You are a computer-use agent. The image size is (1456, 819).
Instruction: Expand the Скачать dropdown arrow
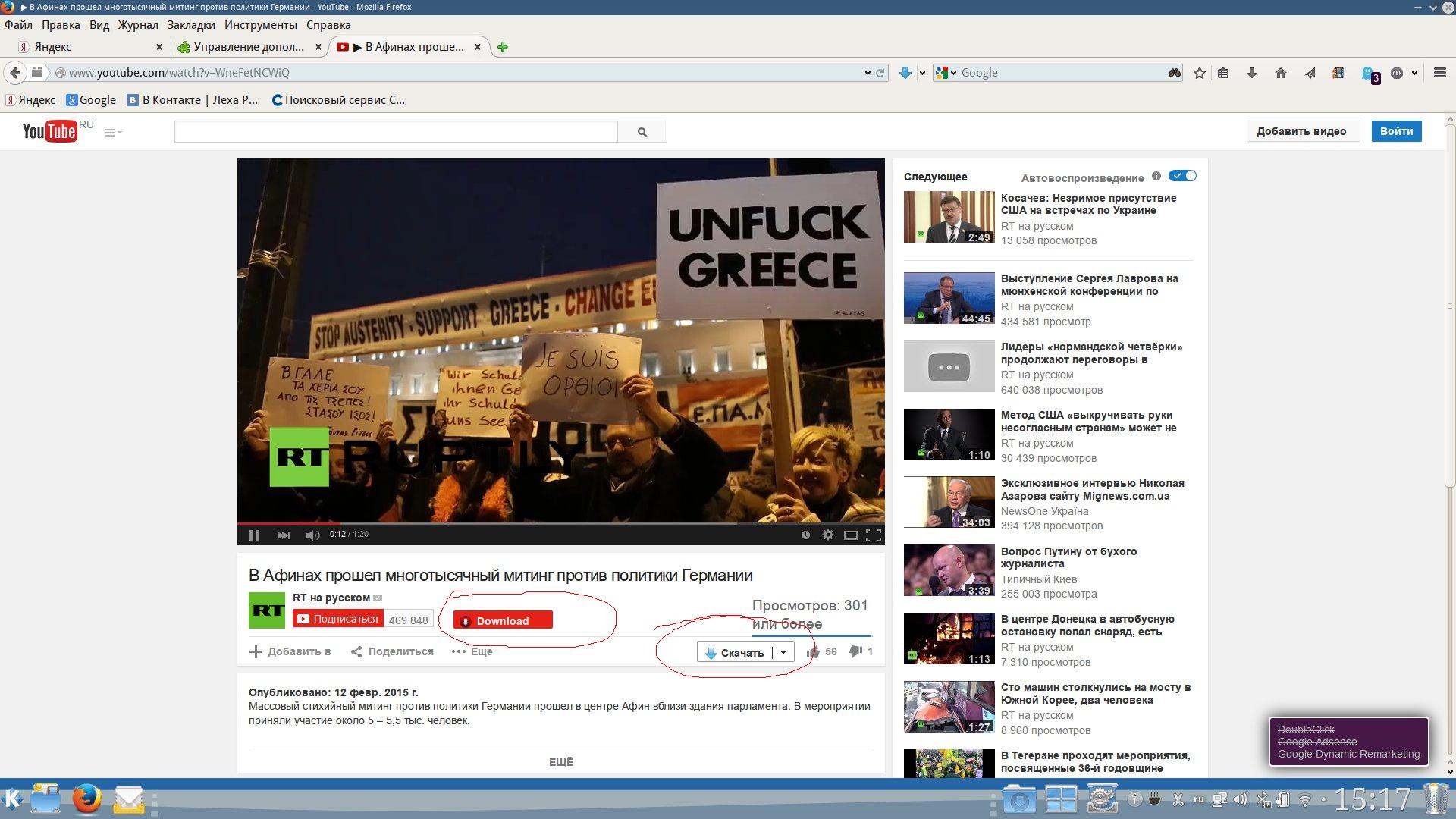tap(783, 652)
